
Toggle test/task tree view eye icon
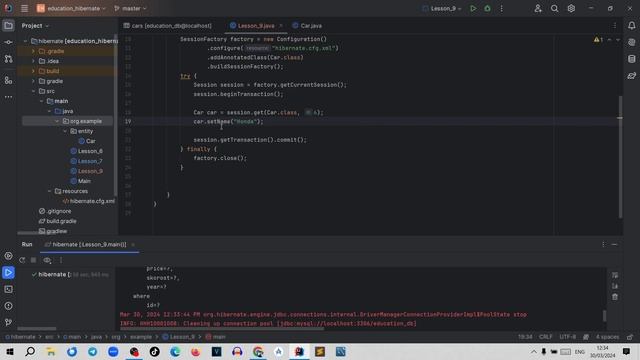(47, 260)
